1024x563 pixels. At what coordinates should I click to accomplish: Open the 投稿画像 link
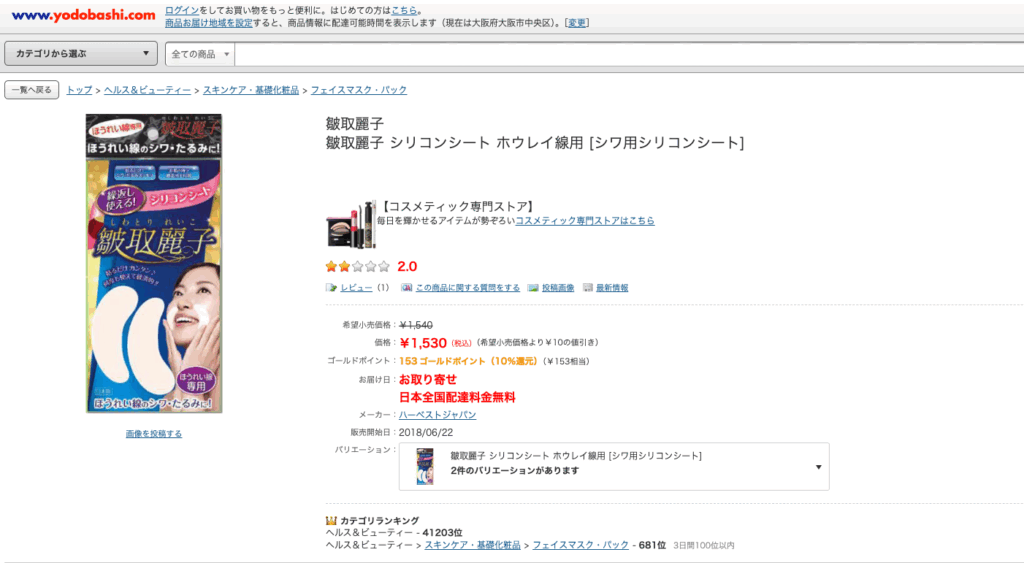tap(558, 287)
